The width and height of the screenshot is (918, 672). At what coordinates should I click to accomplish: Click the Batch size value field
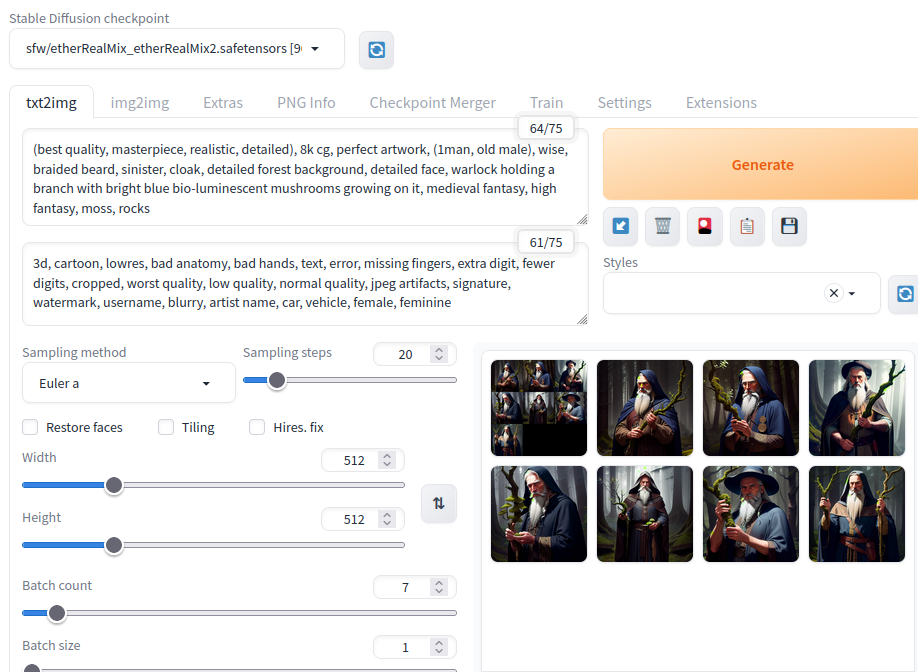point(405,647)
